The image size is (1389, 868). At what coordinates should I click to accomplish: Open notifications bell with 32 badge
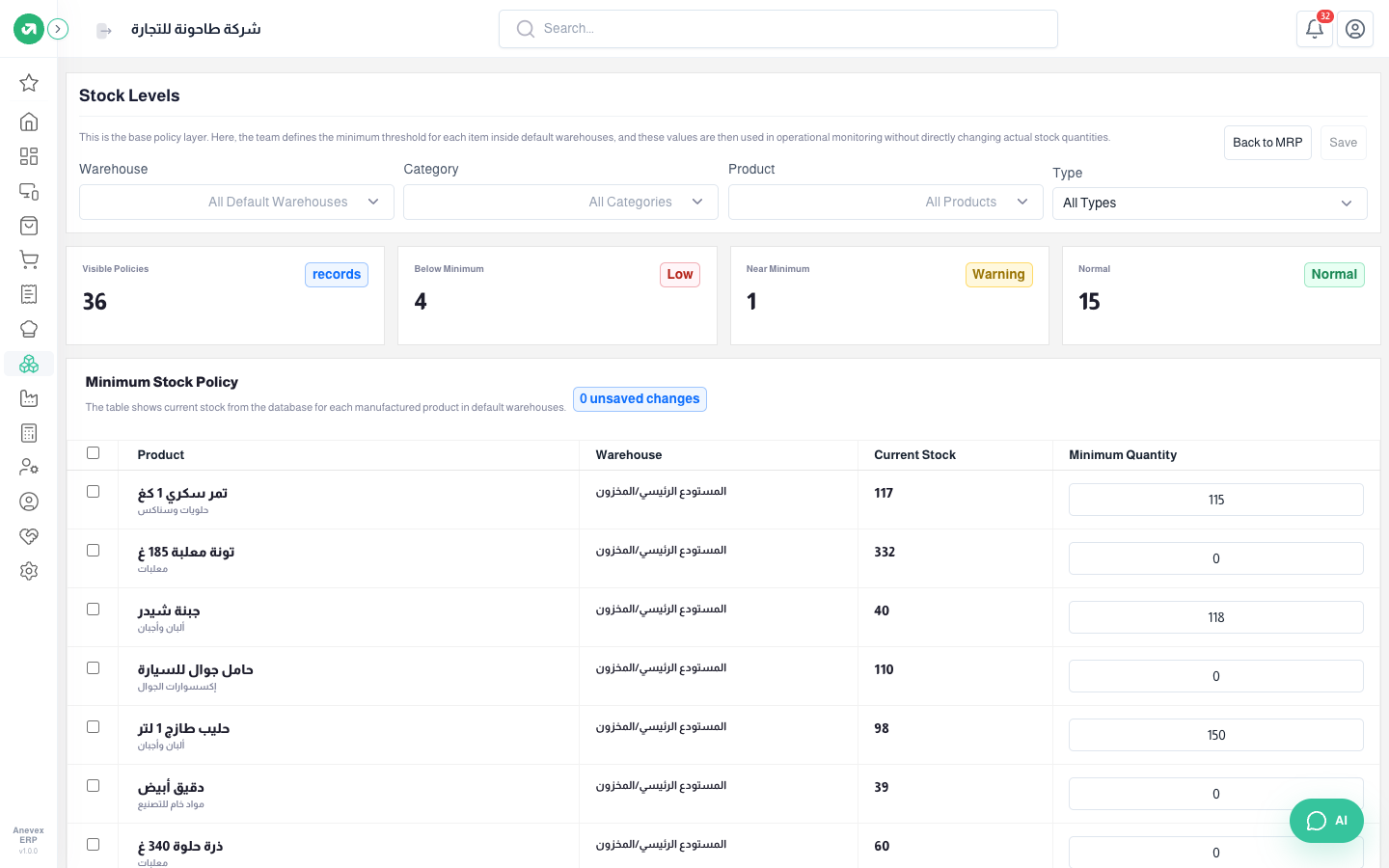coord(1315,29)
